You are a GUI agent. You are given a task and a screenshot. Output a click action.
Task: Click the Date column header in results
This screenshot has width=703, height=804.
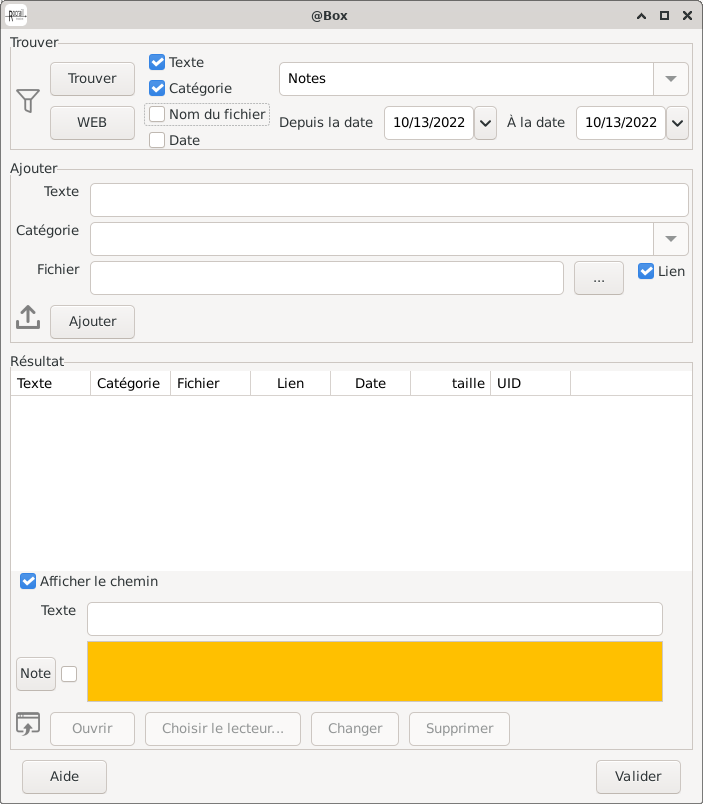pyautogui.click(x=370, y=383)
